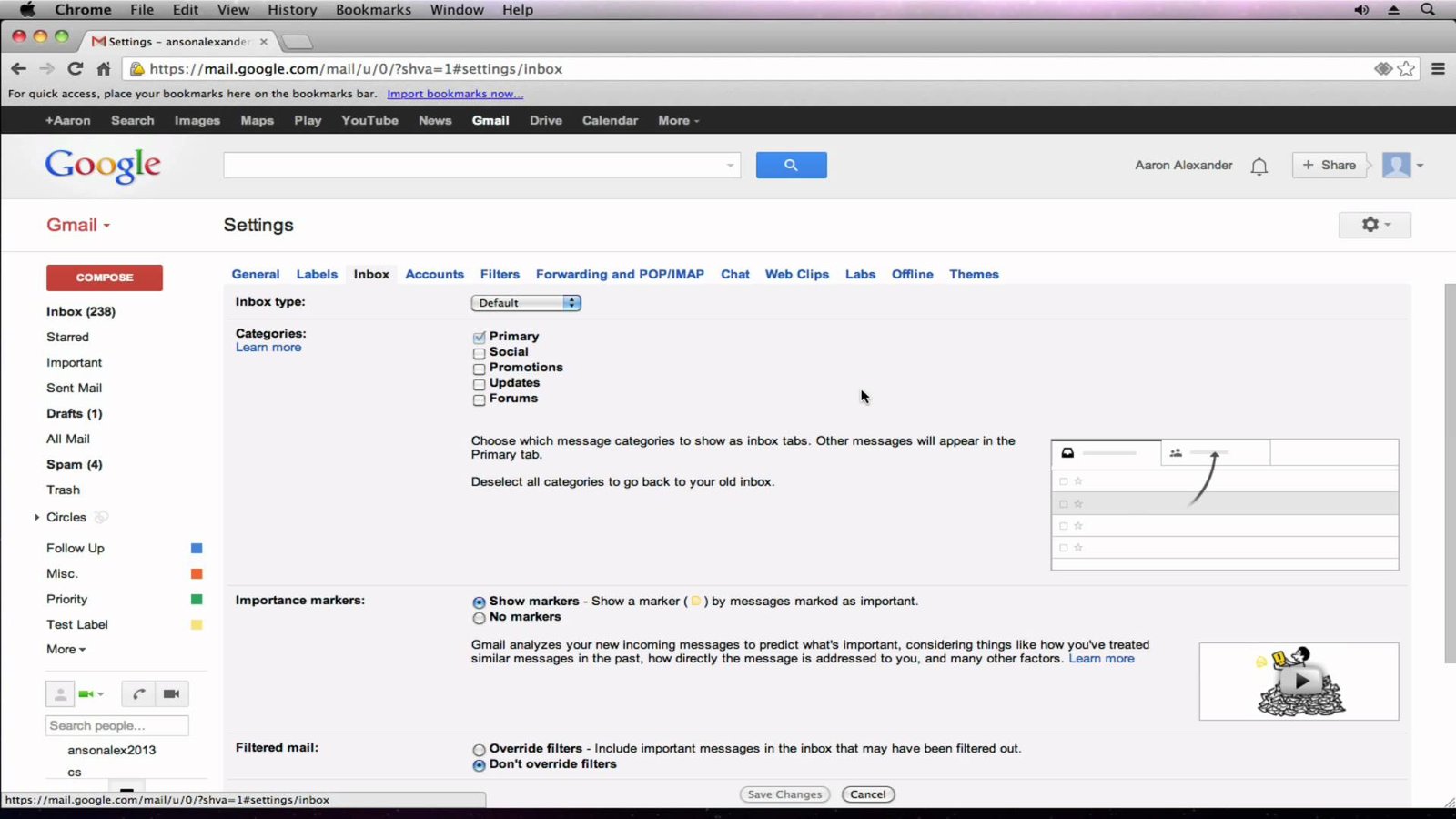Image resolution: width=1456 pixels, height=819 pixels.
Task: Open search options dropdown arrow
Action: 730,166
